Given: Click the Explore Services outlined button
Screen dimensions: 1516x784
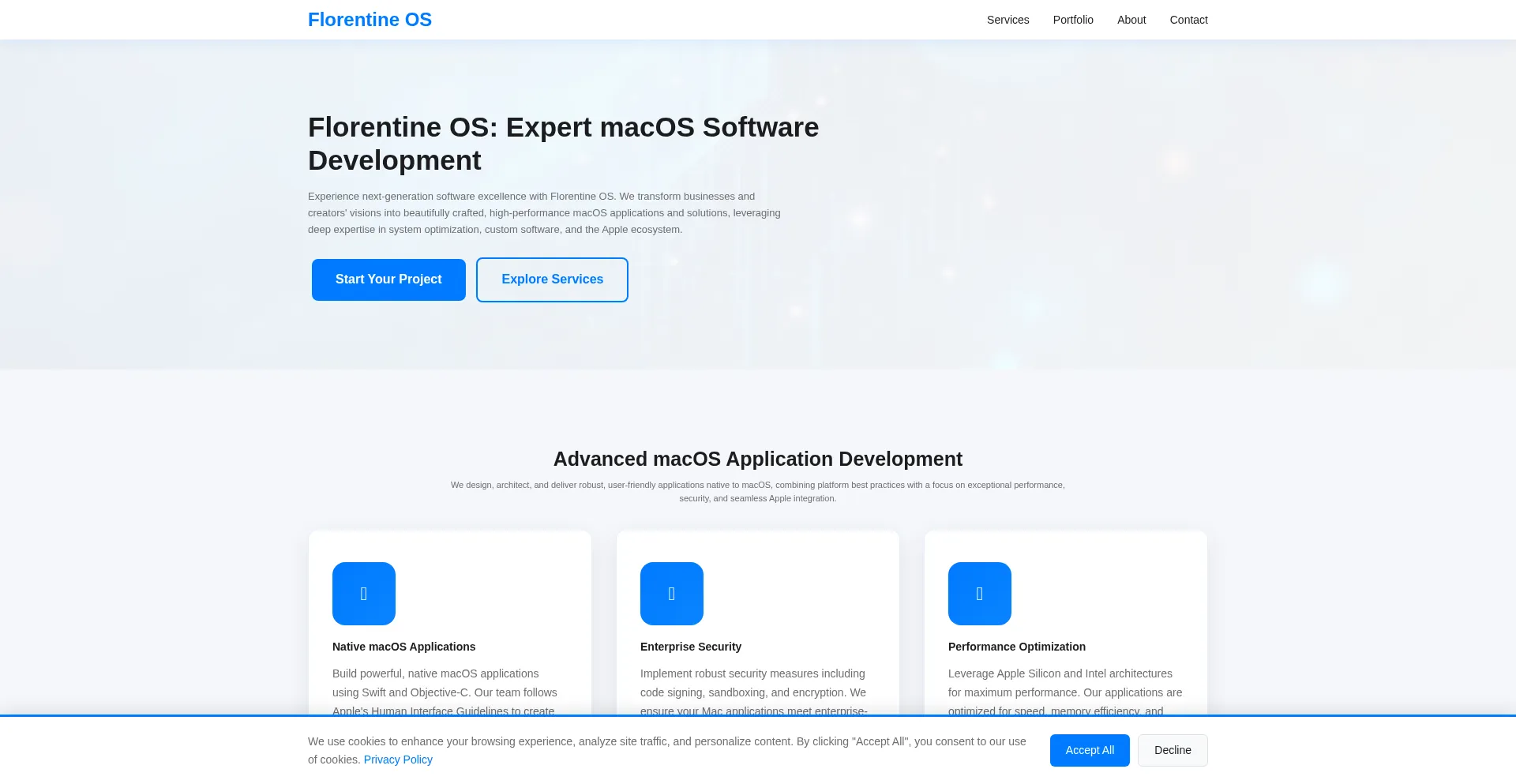Looking at the screenshot, I should 552,279.
